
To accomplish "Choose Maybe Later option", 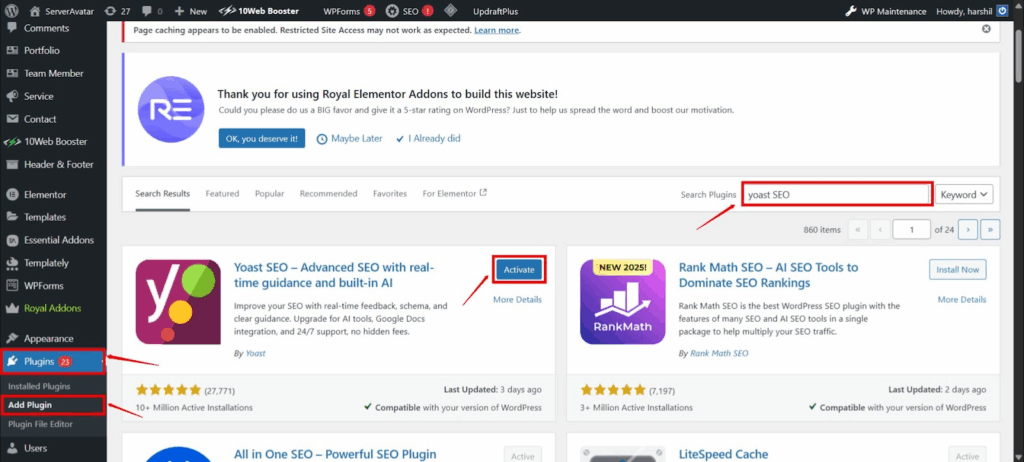I will point(349,139).
